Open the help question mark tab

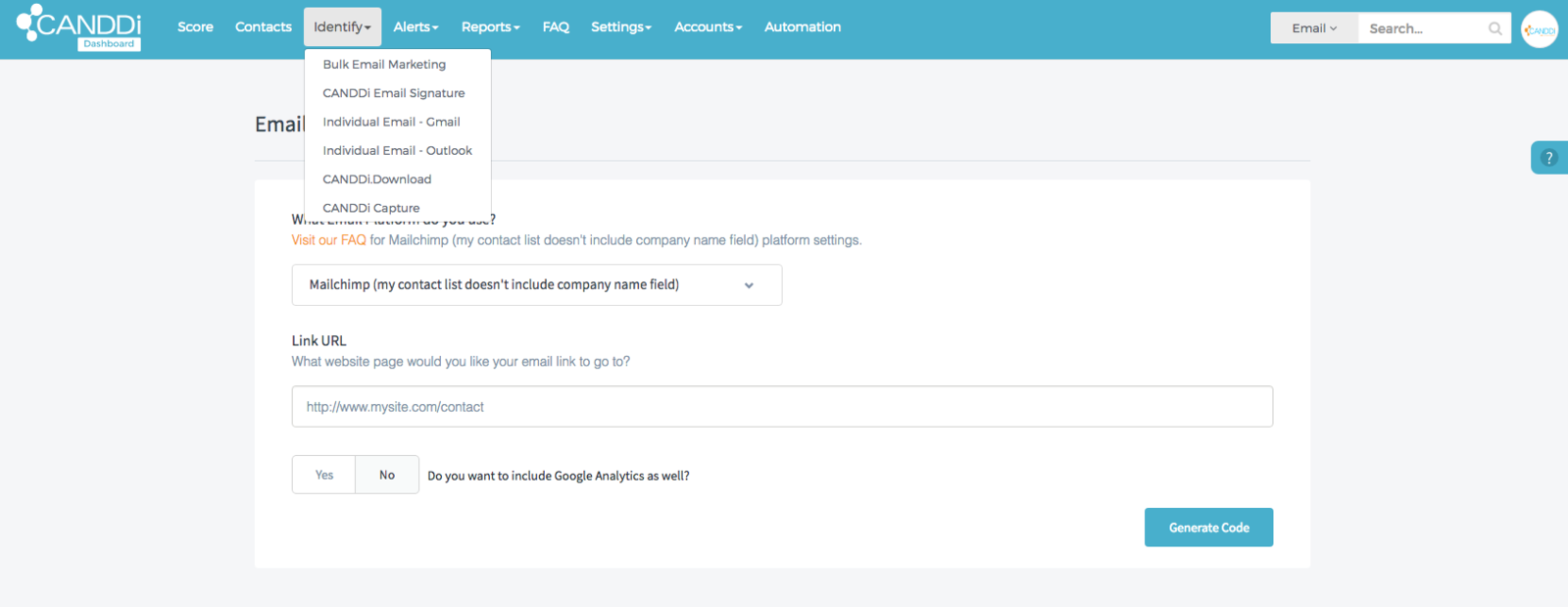coord(1549,158)
